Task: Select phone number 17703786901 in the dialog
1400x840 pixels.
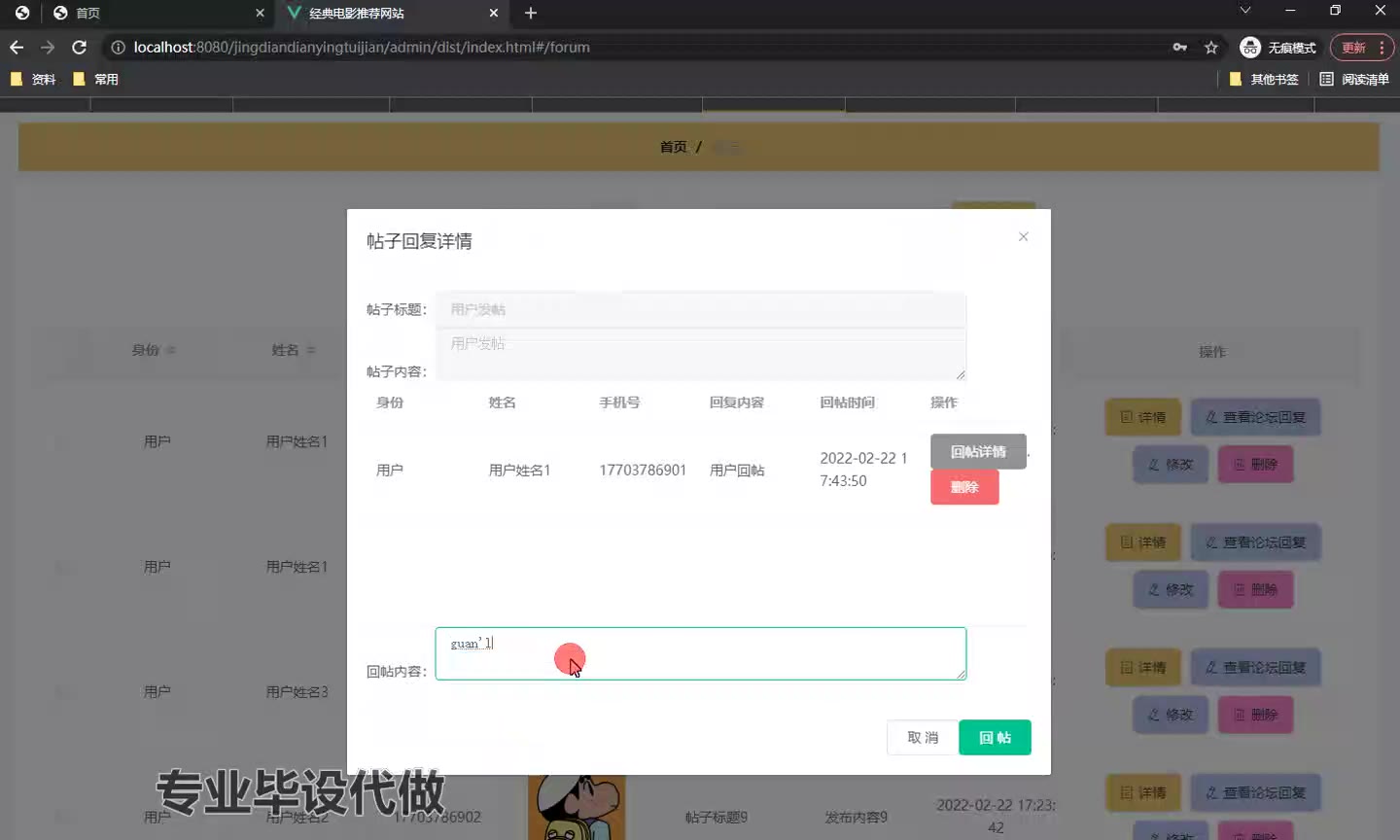Action: tap(643, 470)
